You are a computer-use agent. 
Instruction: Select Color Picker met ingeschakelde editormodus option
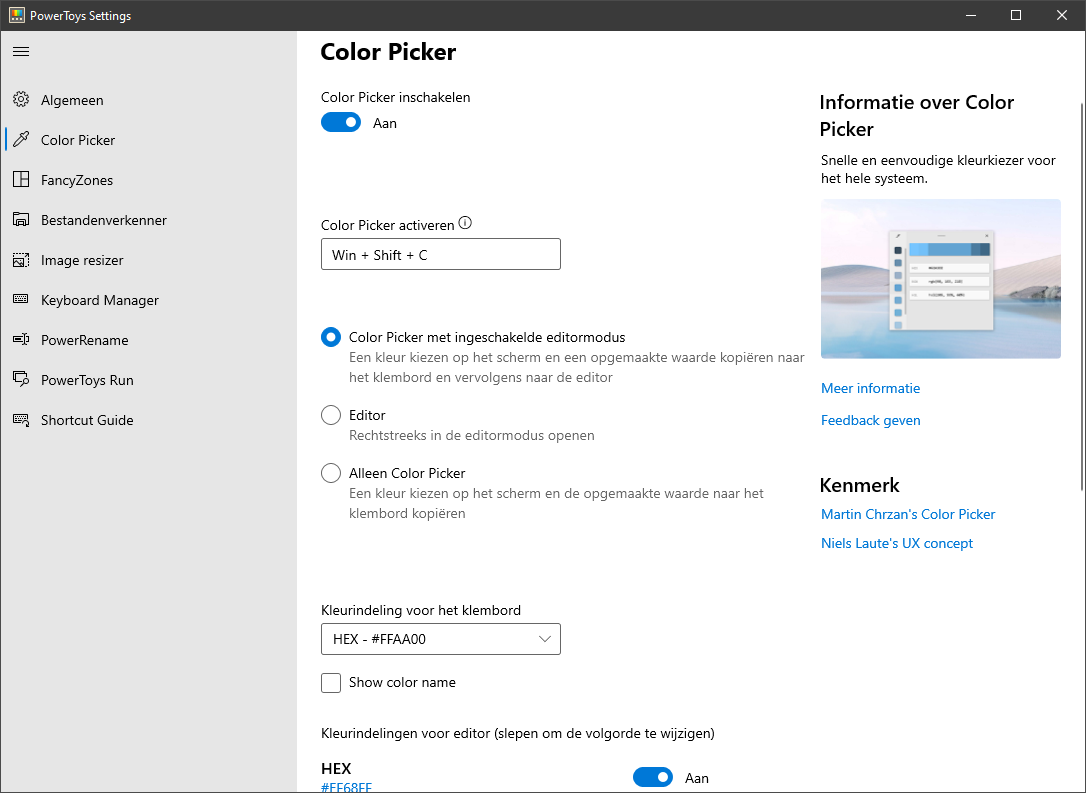331,337
